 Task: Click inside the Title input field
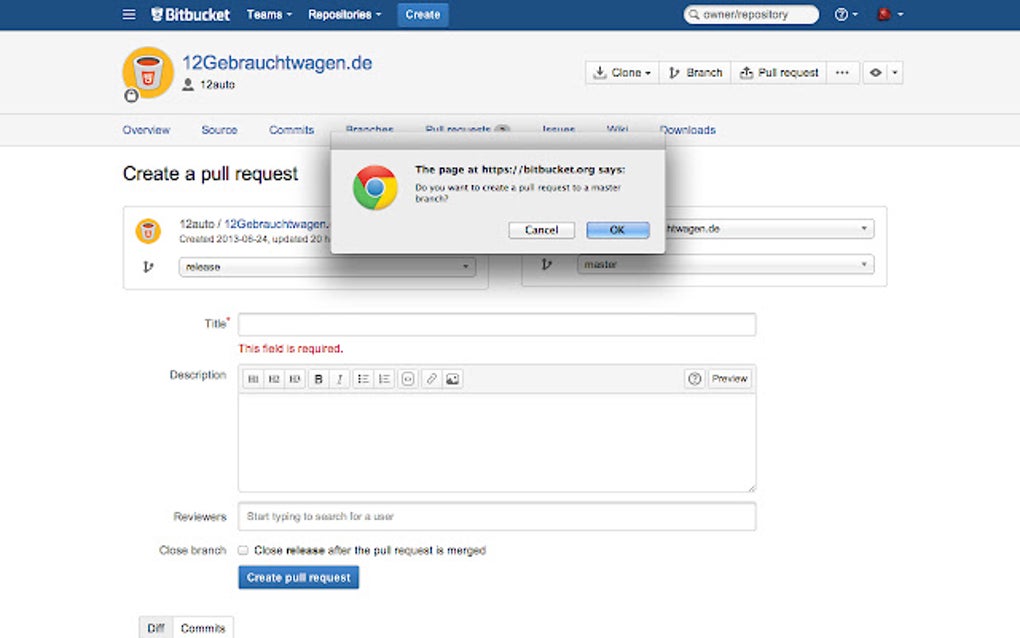click(497, 324)
